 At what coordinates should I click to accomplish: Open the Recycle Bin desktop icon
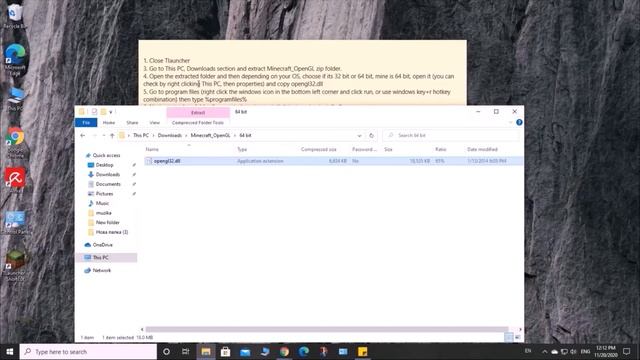point(15,16)
